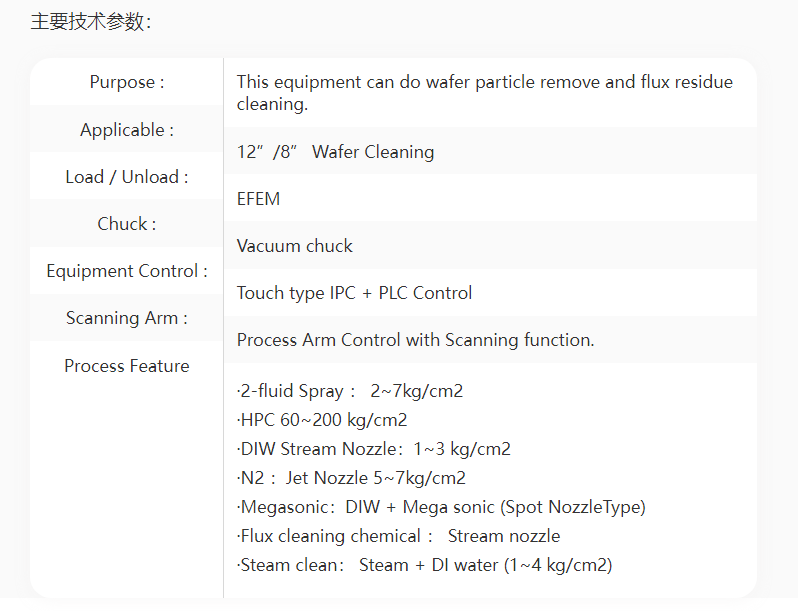
Task: Click the Scanning Arm label
Action: click(x=127, y=318)
